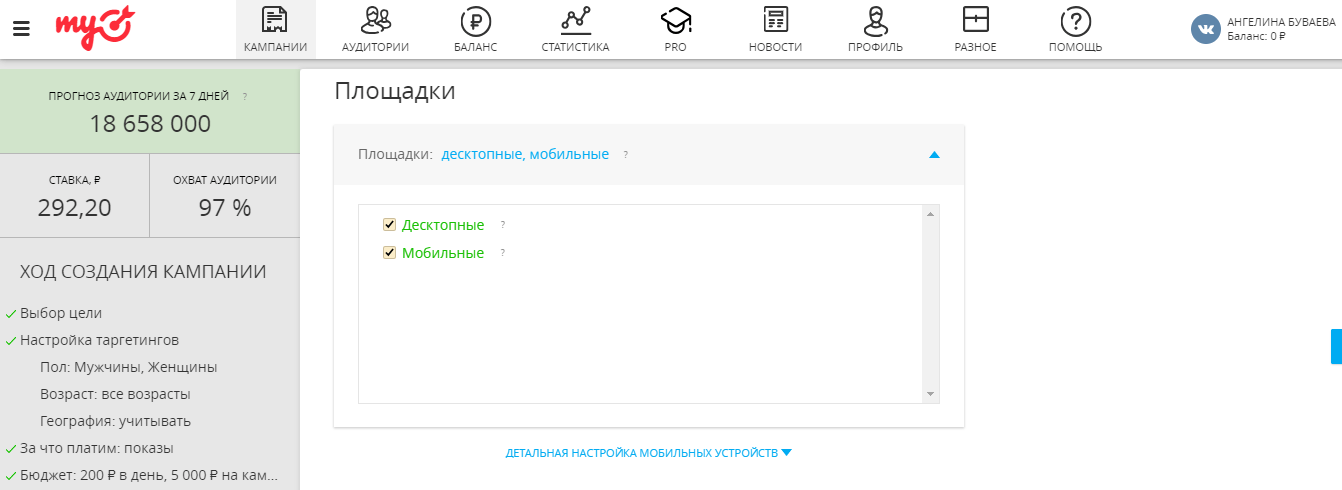Click the blue side tab on right edge

(x=1336, y=346)
